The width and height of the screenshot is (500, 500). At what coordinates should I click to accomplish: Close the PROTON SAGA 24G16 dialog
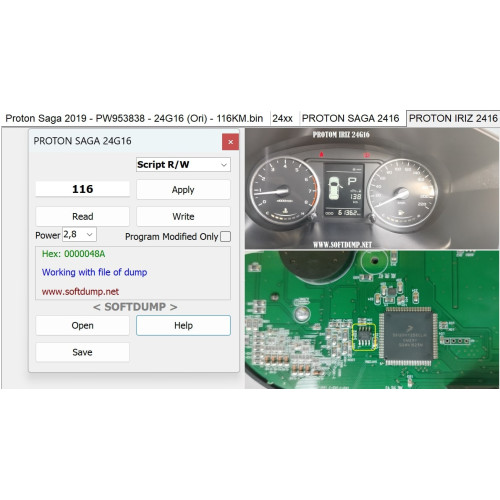click(x=230, y=142)
